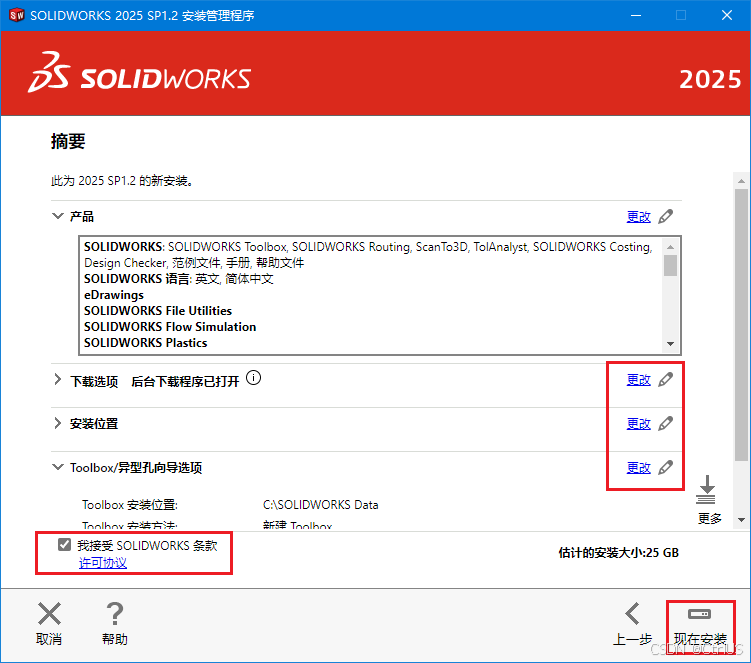The width and height of the screenshot is (751, 663).
Task: Start install with 现在安装 icon
Action: point(699,614)
